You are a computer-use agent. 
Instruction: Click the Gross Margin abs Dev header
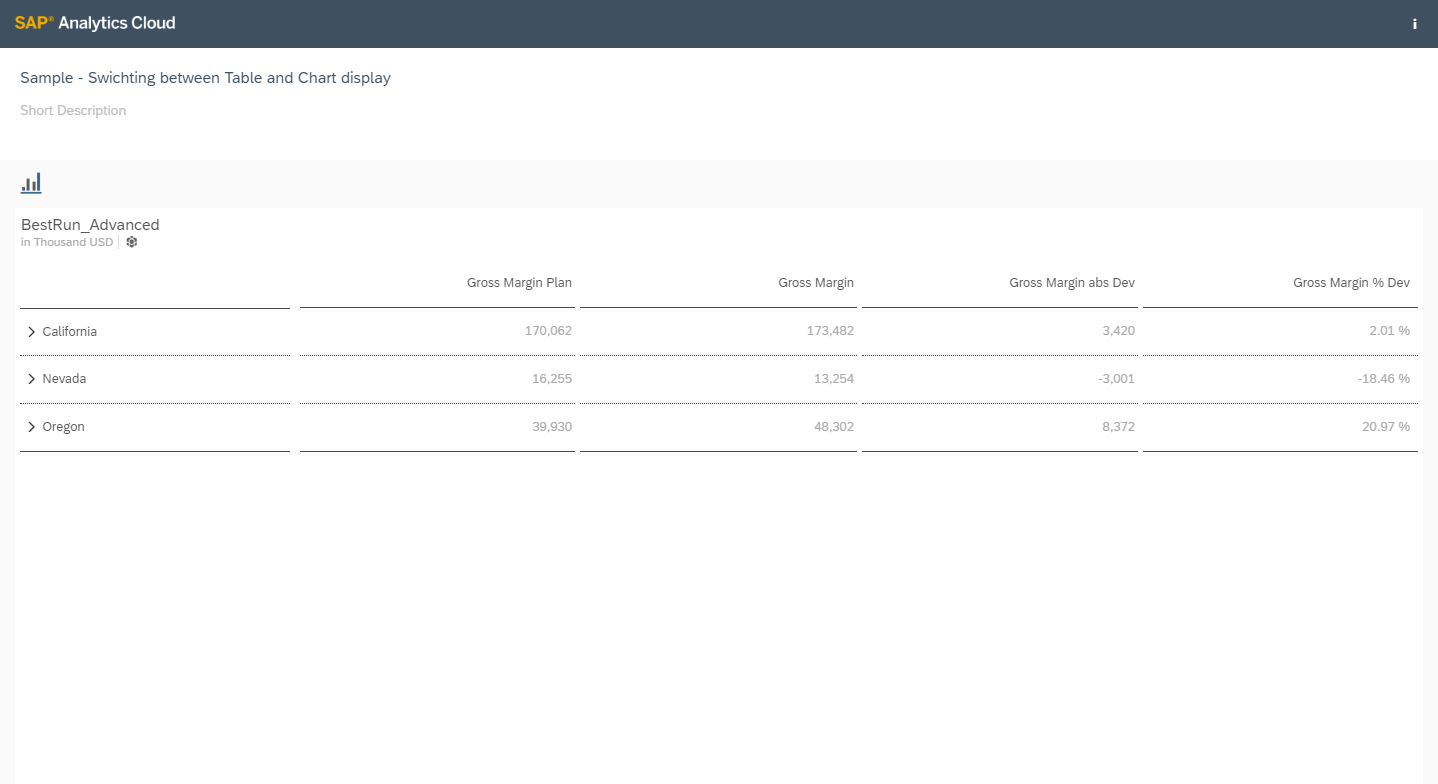coord(1071,283)
